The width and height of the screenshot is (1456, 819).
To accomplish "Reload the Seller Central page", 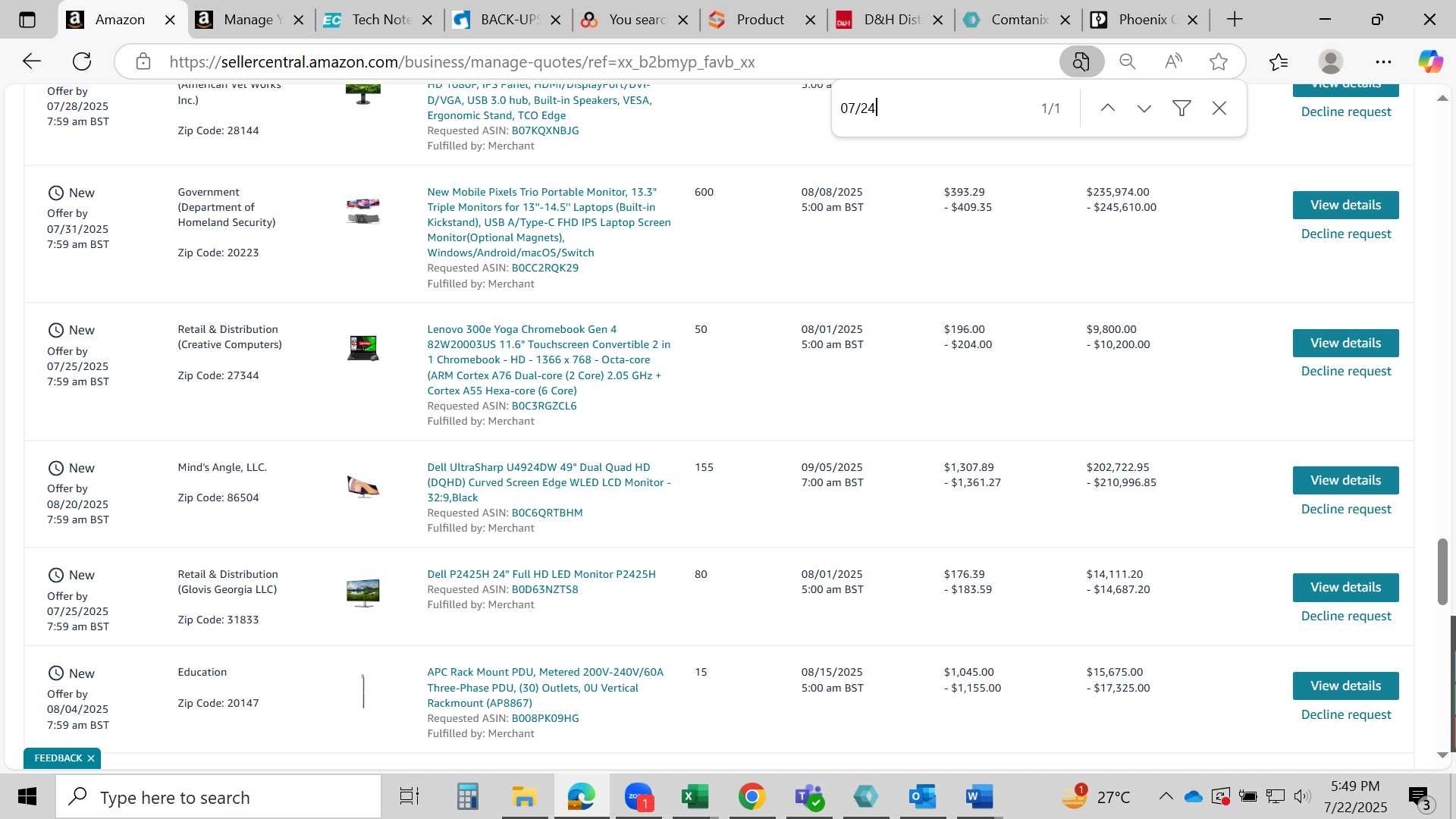I will 82,61.
